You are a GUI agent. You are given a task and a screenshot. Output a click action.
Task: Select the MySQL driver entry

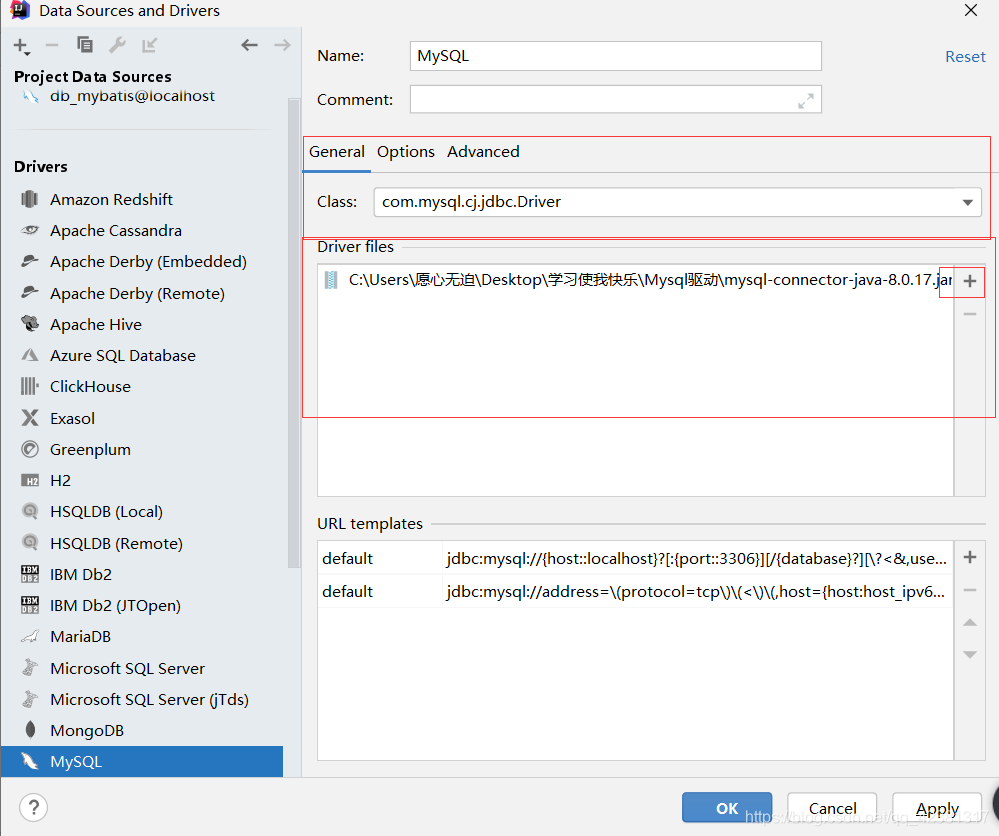point(142,761)
